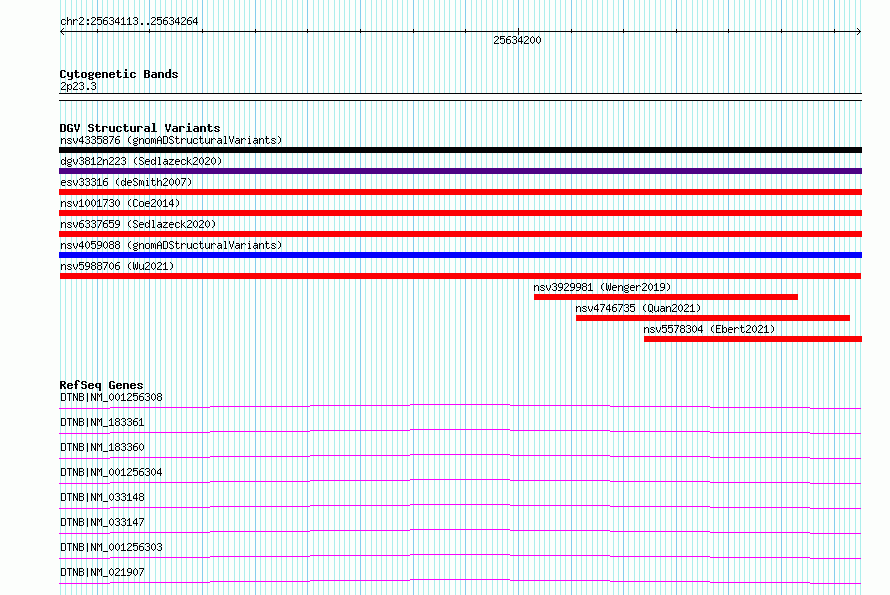Open transcript DTNB|NM_033147
The image size is (890, 595).
(x=102, y=522)
